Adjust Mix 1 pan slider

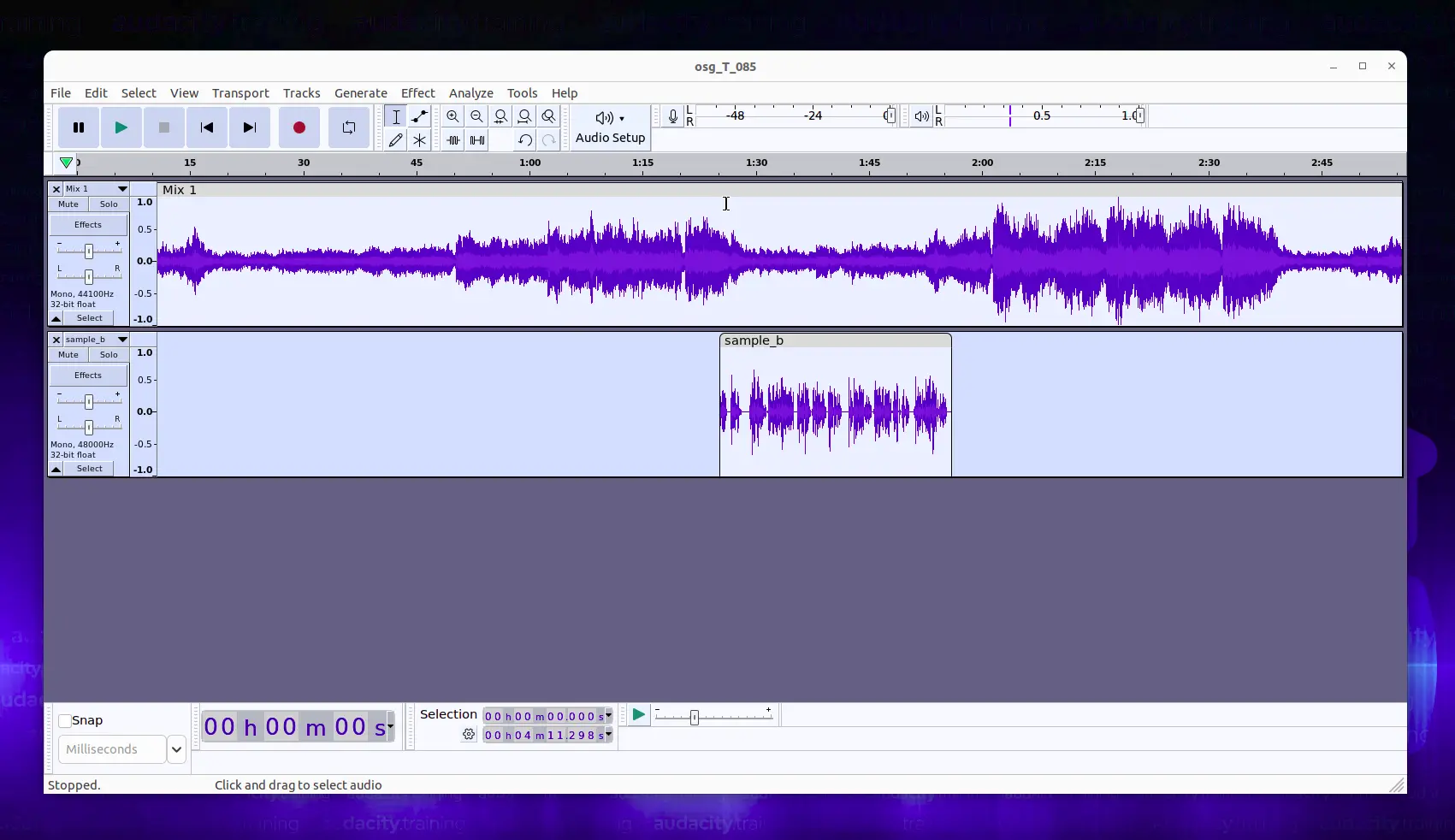[x=89, y=276]
